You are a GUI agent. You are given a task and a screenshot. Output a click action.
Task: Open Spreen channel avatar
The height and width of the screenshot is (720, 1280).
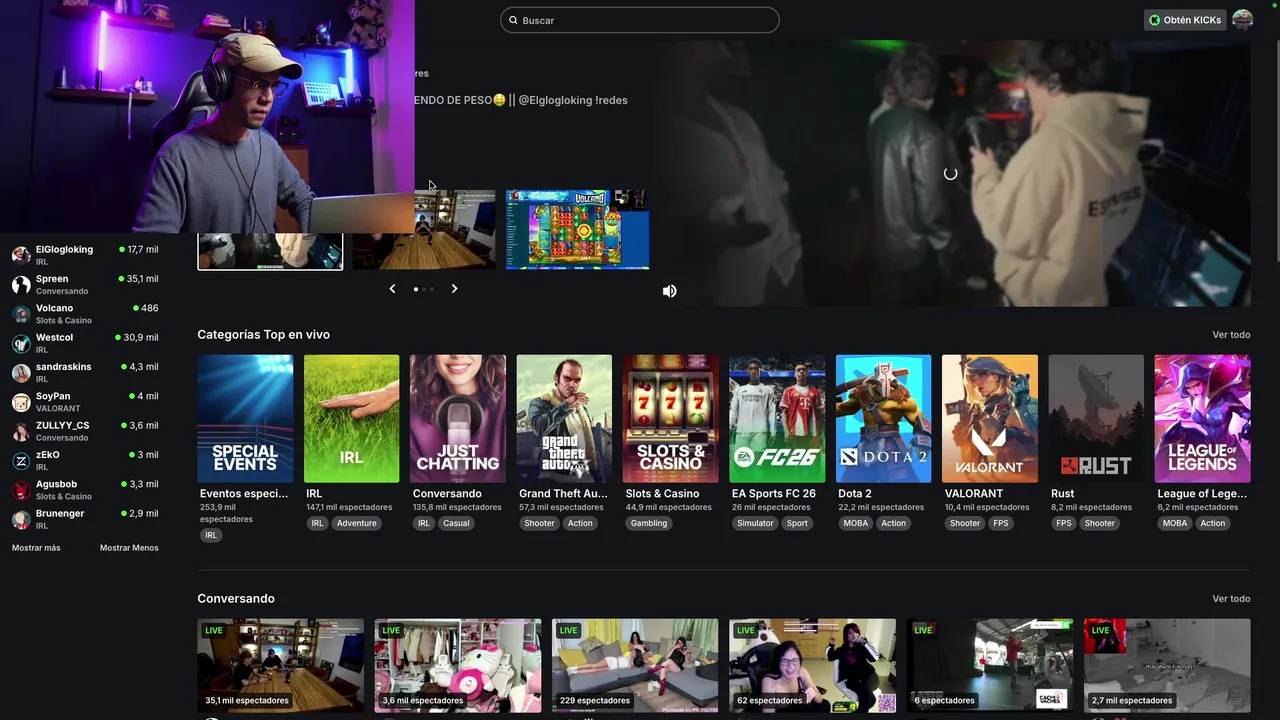click(x=21, y=284)
